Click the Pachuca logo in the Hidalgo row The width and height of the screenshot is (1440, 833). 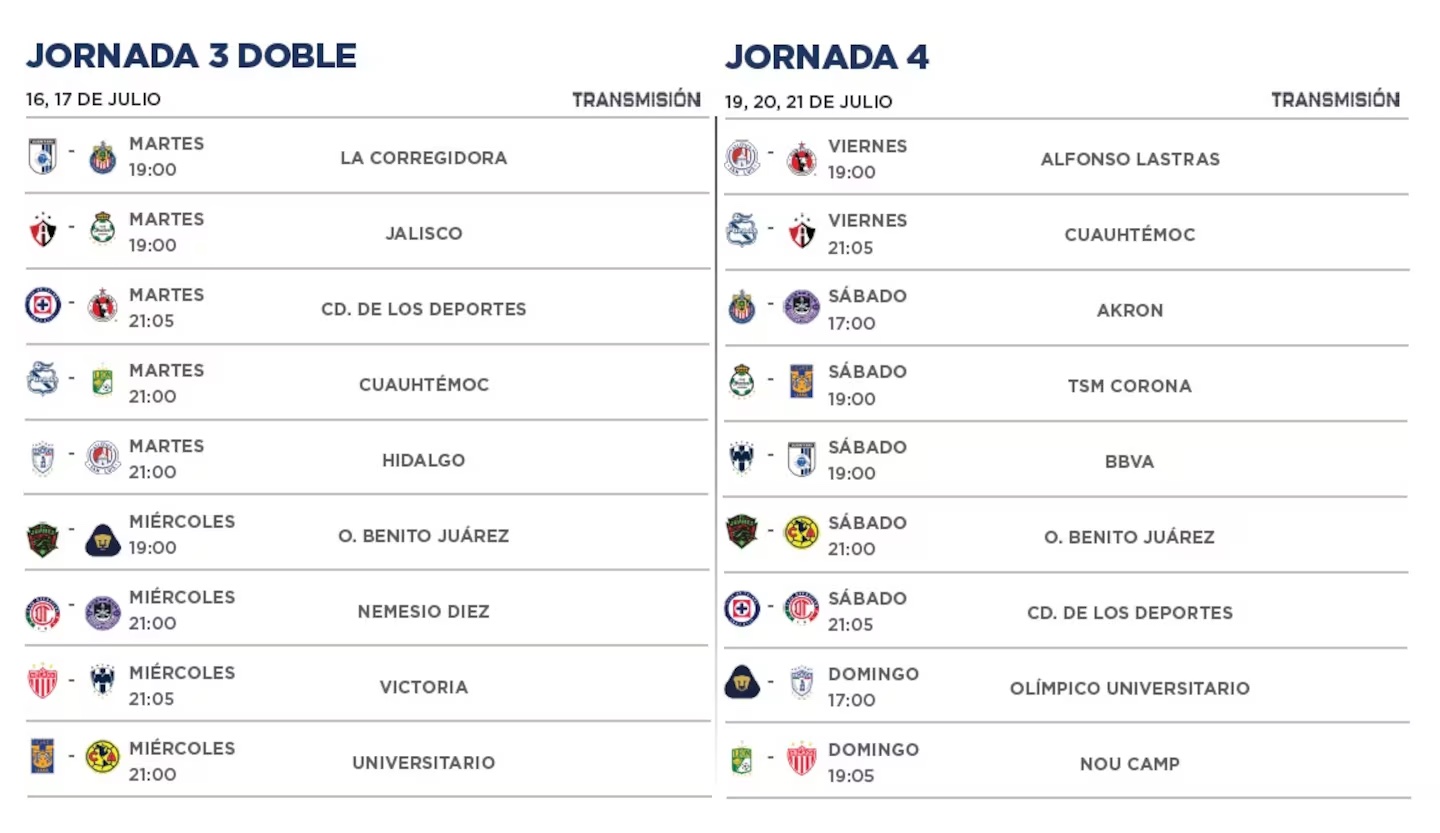point(42,458)
